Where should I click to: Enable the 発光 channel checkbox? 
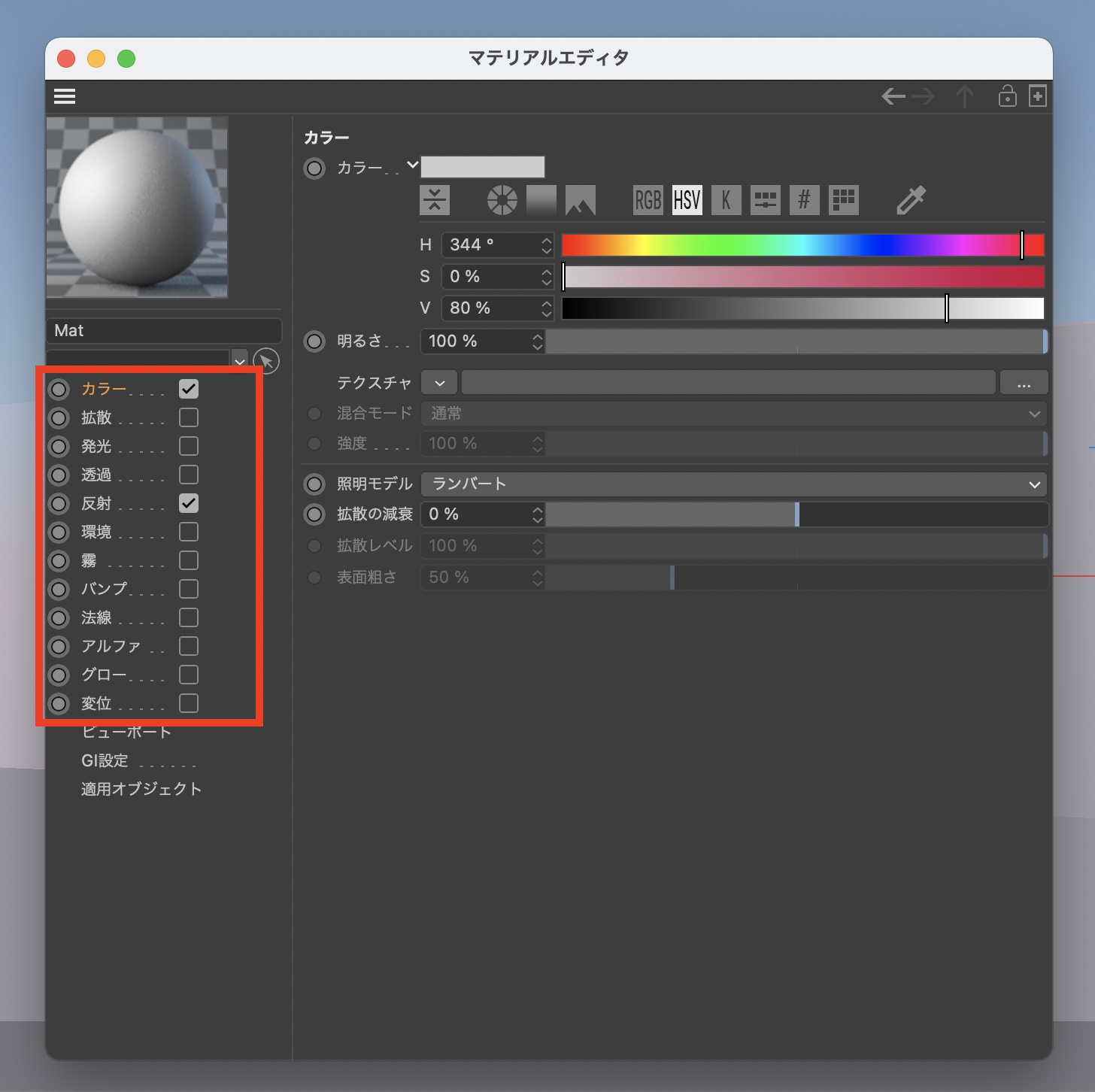(x=189, y=446)
